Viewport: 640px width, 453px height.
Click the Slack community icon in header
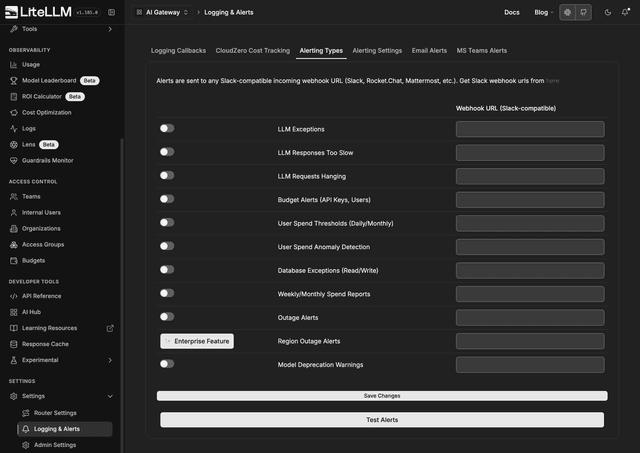pos(567,12)
